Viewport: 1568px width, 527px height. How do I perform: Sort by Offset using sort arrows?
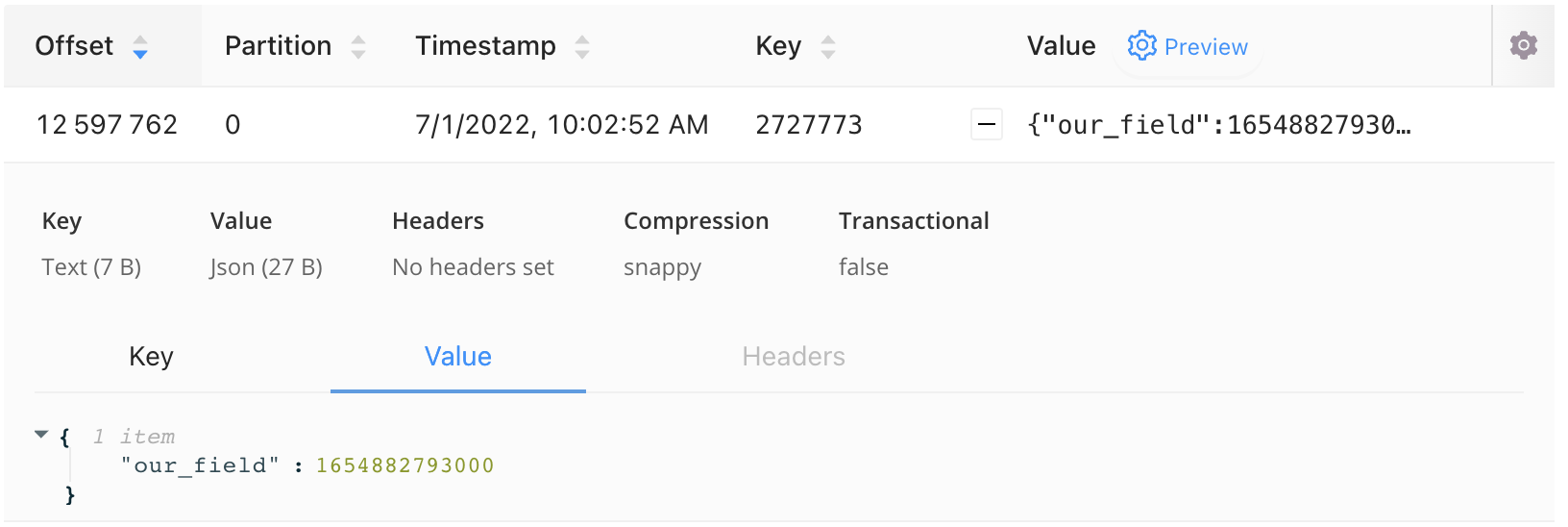tap(140, 46)
